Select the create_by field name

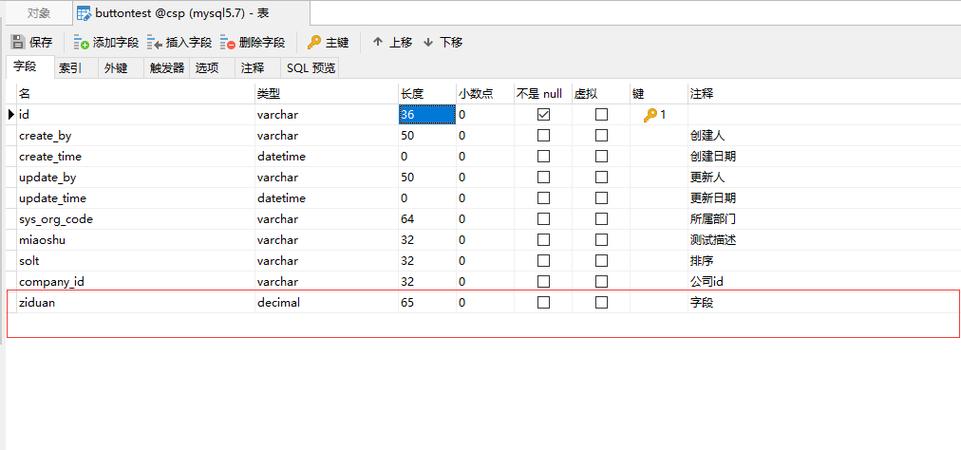click(x=45, y=135)
